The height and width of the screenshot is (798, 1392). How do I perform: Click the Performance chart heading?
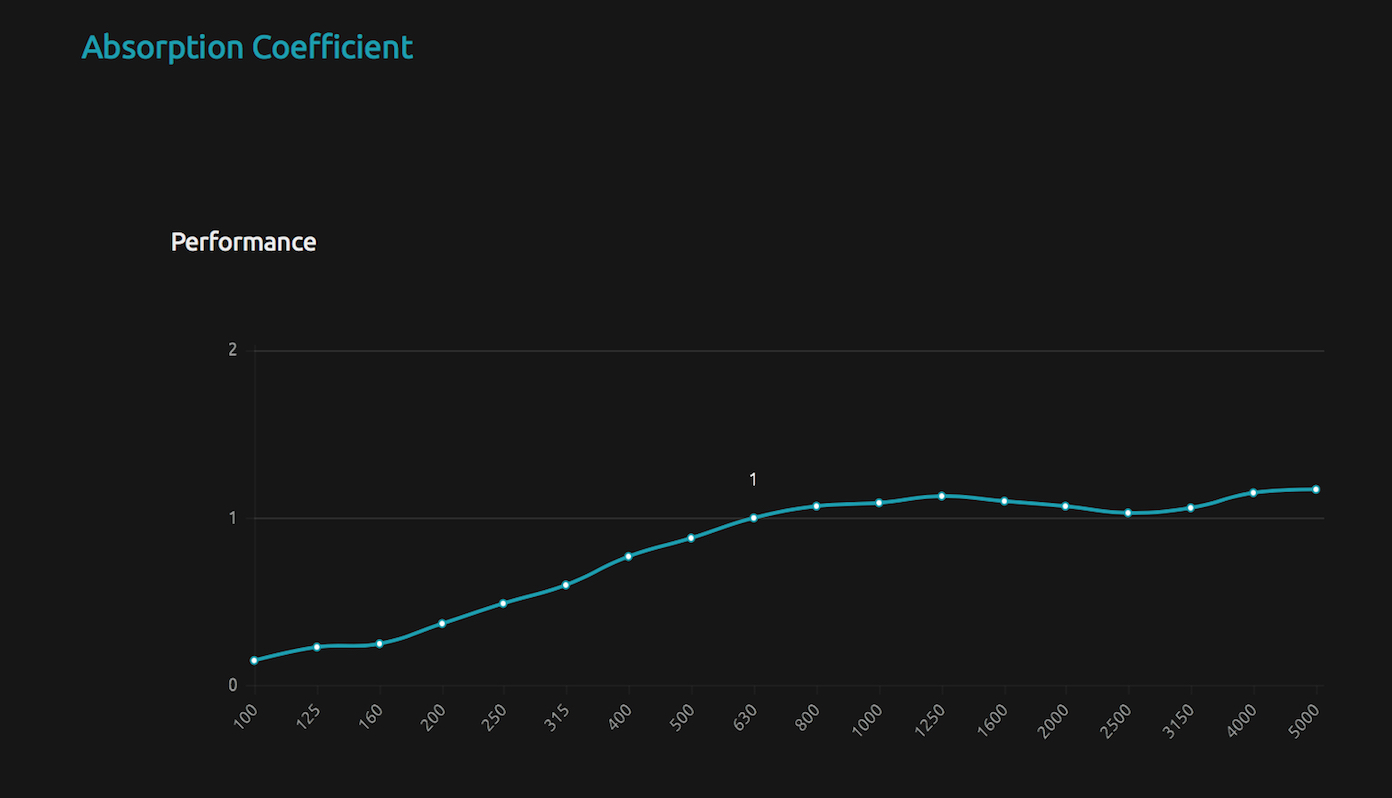pos(243,242)
